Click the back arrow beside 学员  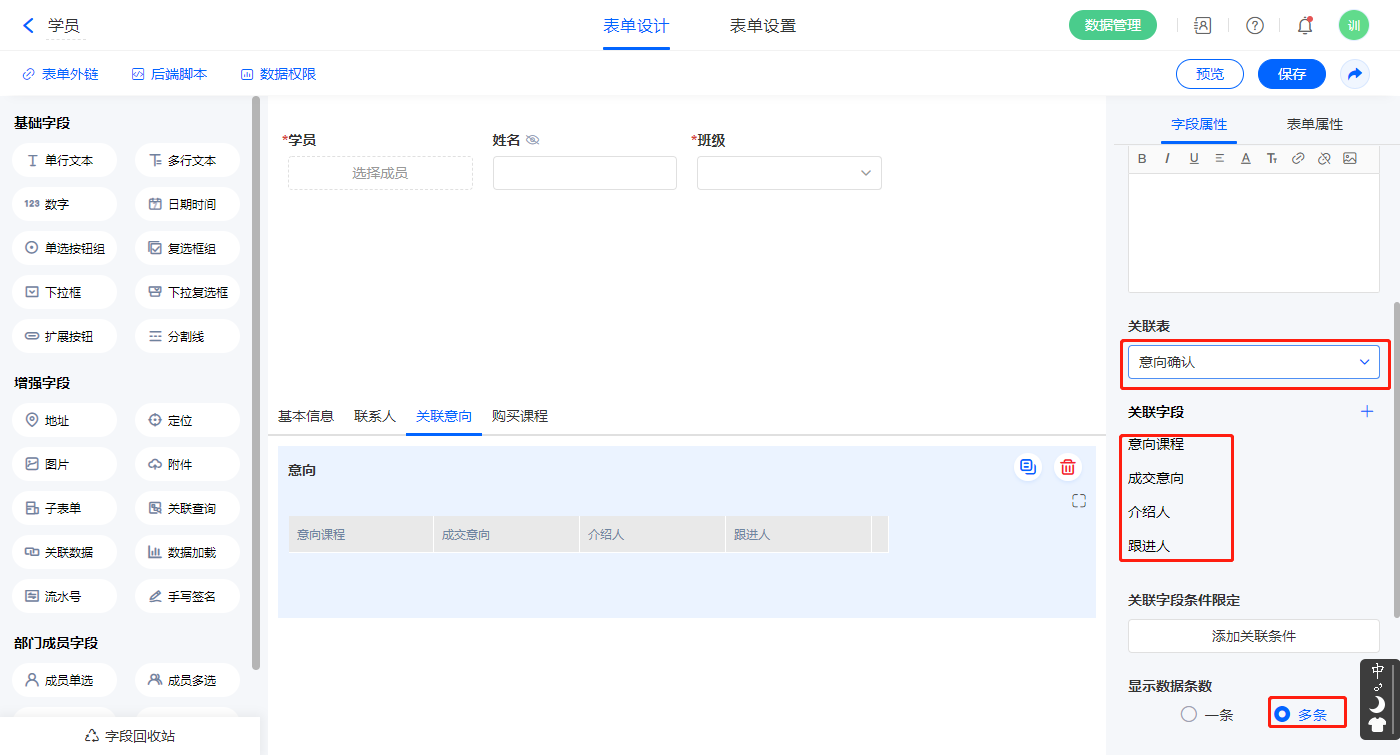[28, 26]
